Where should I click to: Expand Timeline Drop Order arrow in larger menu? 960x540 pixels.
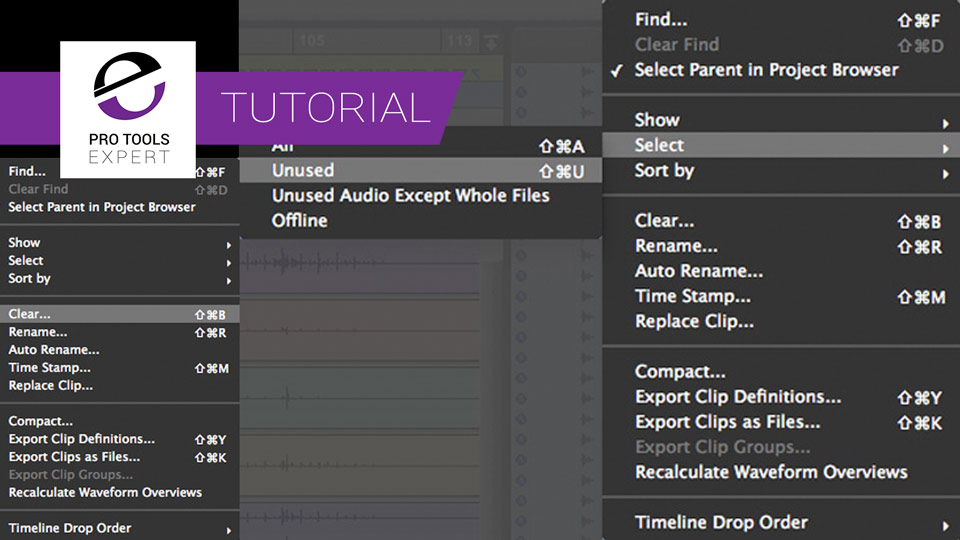946,525
